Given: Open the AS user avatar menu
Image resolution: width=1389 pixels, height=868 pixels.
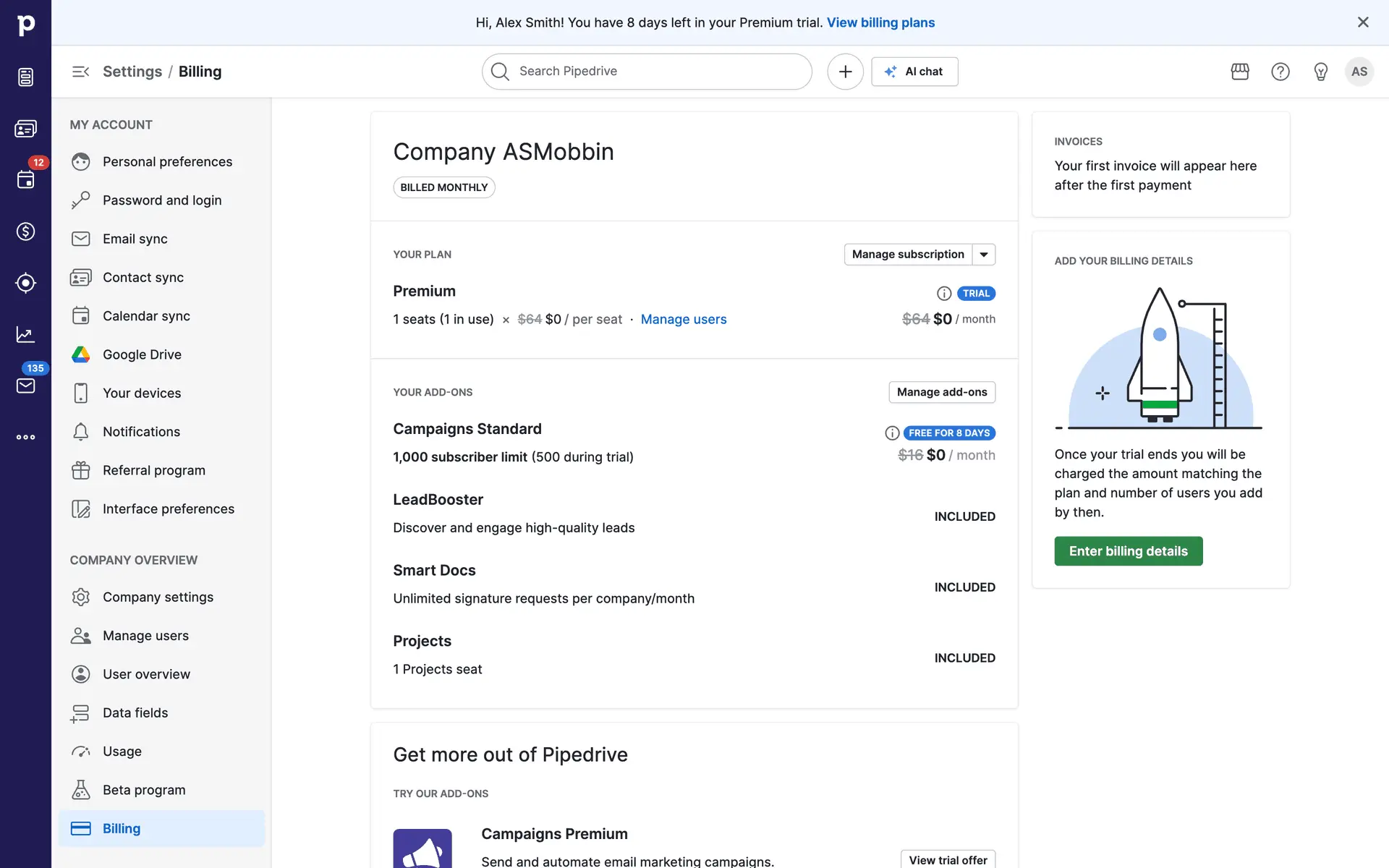Looking at the screenshot, I should (x=1359, y=72).
